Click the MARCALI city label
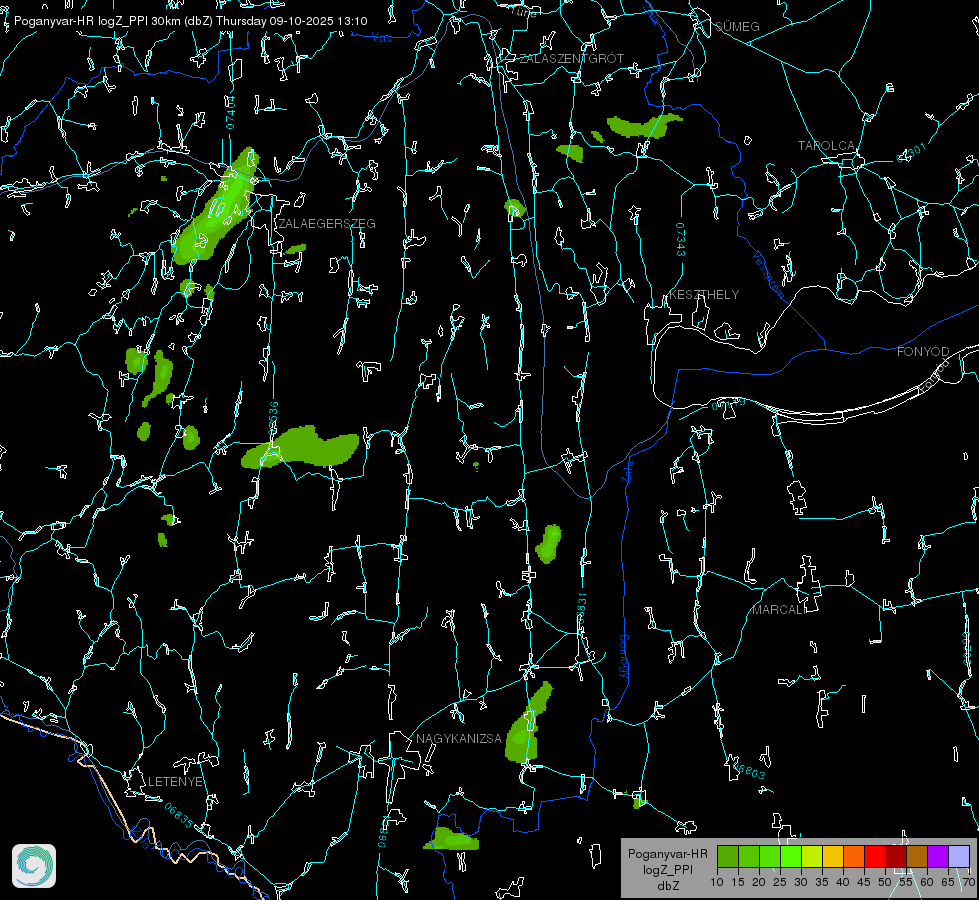 click(778, 610)
